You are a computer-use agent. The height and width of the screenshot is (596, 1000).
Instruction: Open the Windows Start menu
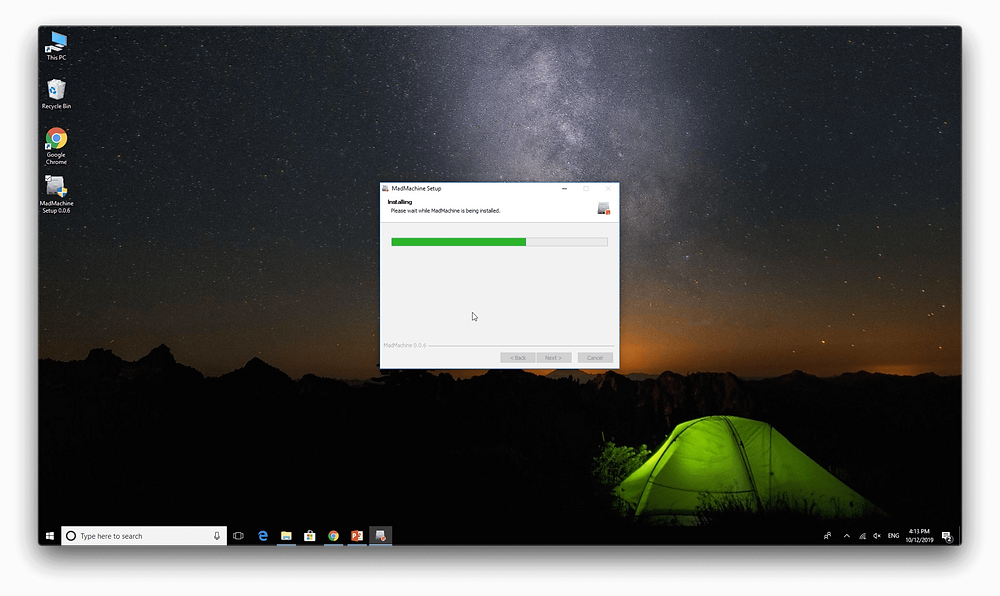pyautogui.click(x=50, y=536)
